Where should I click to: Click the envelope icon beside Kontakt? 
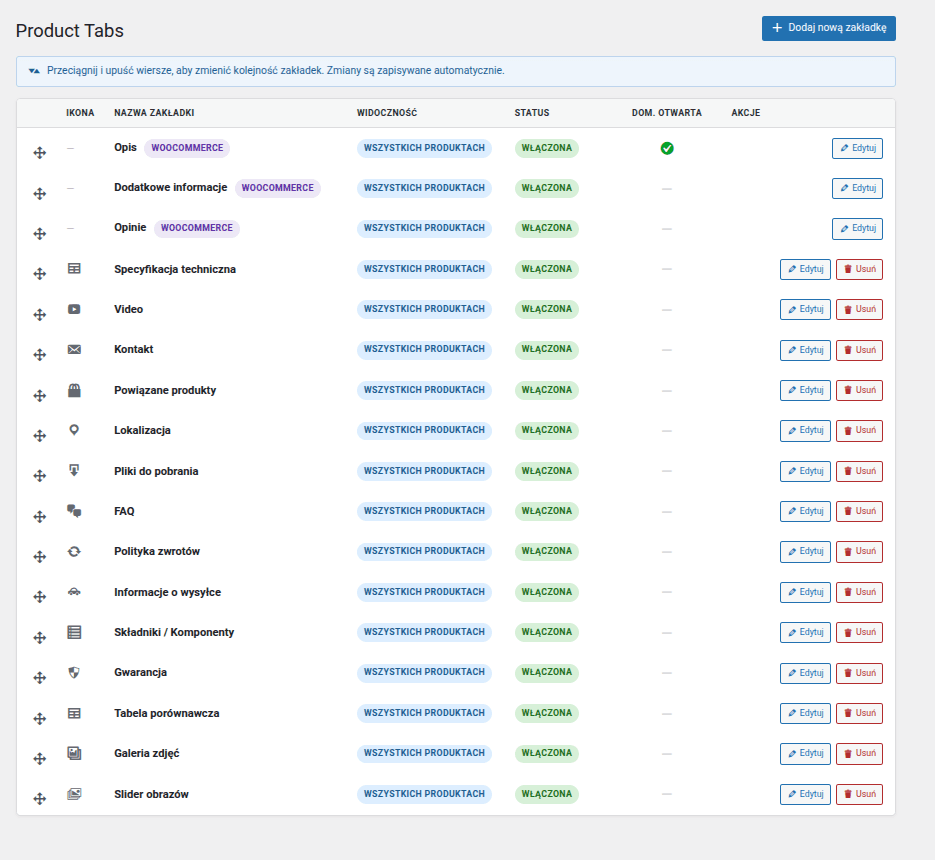pos(74,349)
